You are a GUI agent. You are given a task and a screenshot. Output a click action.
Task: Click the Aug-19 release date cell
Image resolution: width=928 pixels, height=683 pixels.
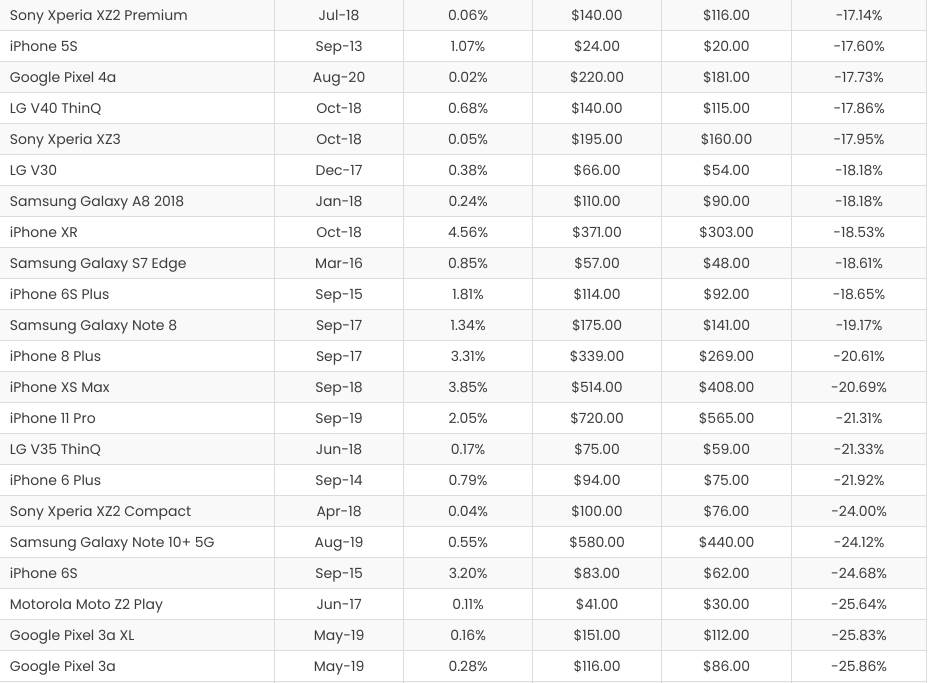click(x=339, y=542)
